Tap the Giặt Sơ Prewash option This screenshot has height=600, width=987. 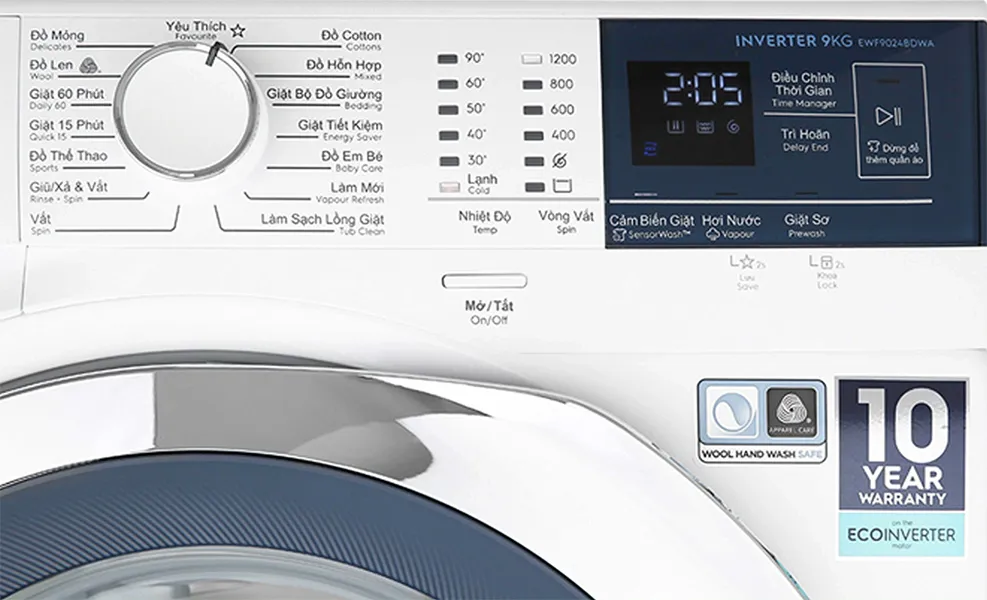[806, 225]
